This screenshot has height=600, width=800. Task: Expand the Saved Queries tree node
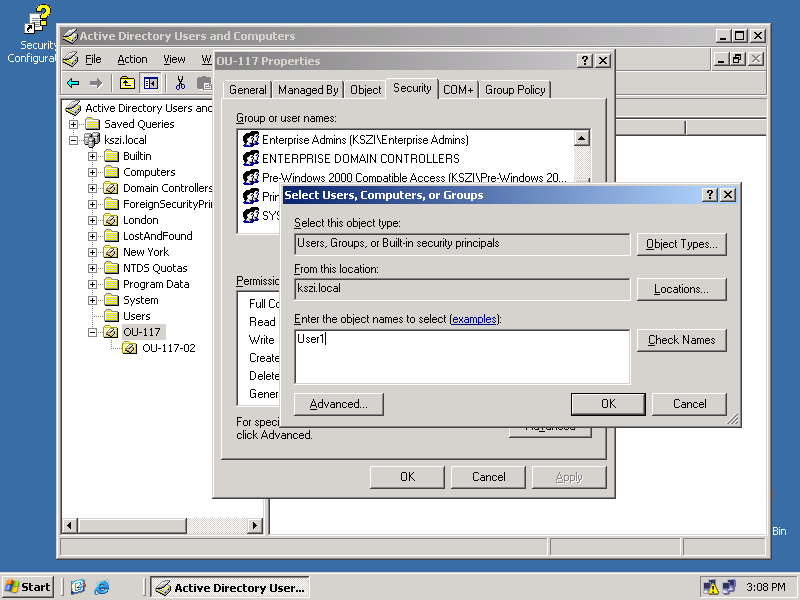[x=73, y=124]
